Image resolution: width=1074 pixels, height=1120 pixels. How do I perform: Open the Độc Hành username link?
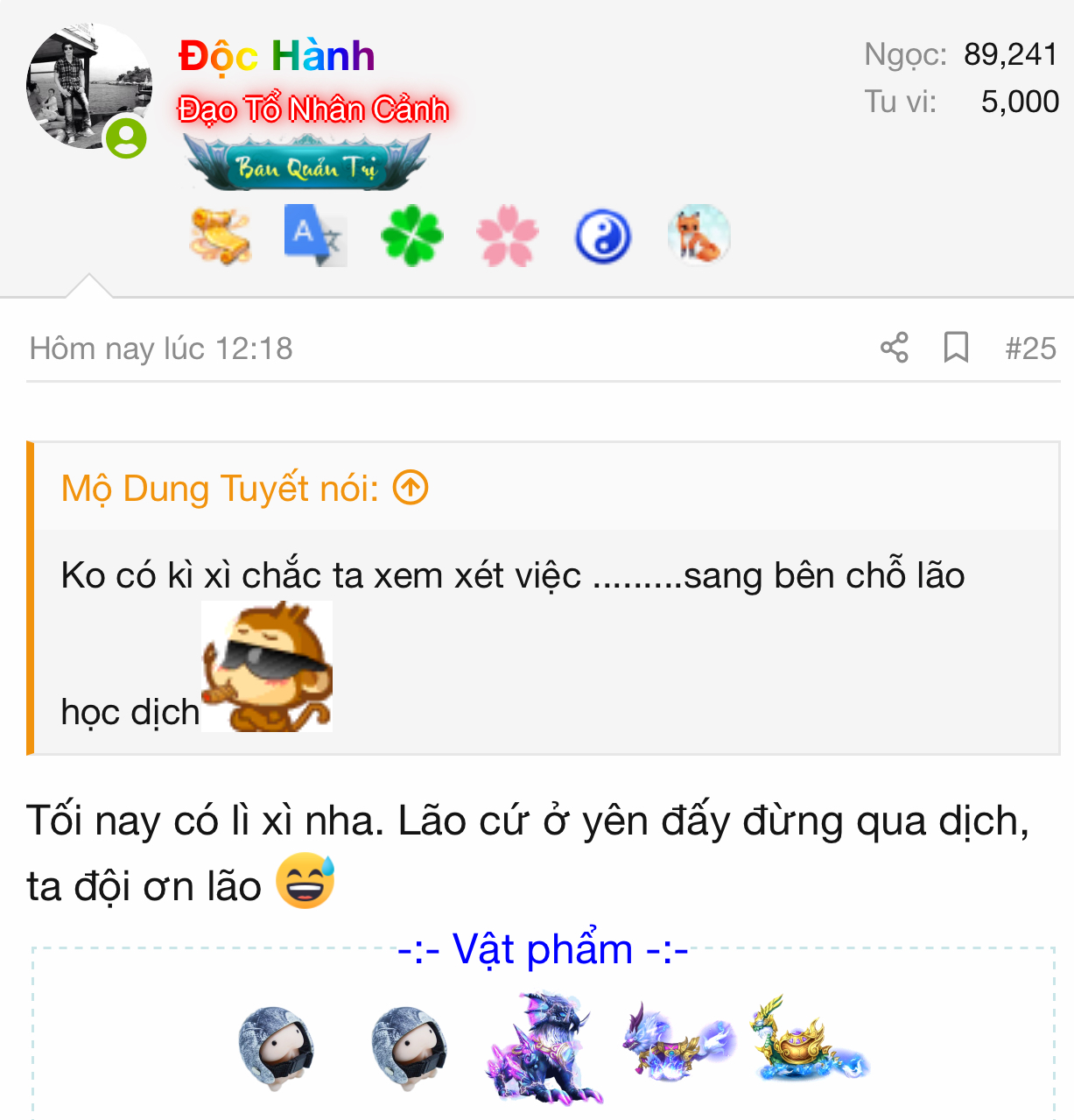277,56
